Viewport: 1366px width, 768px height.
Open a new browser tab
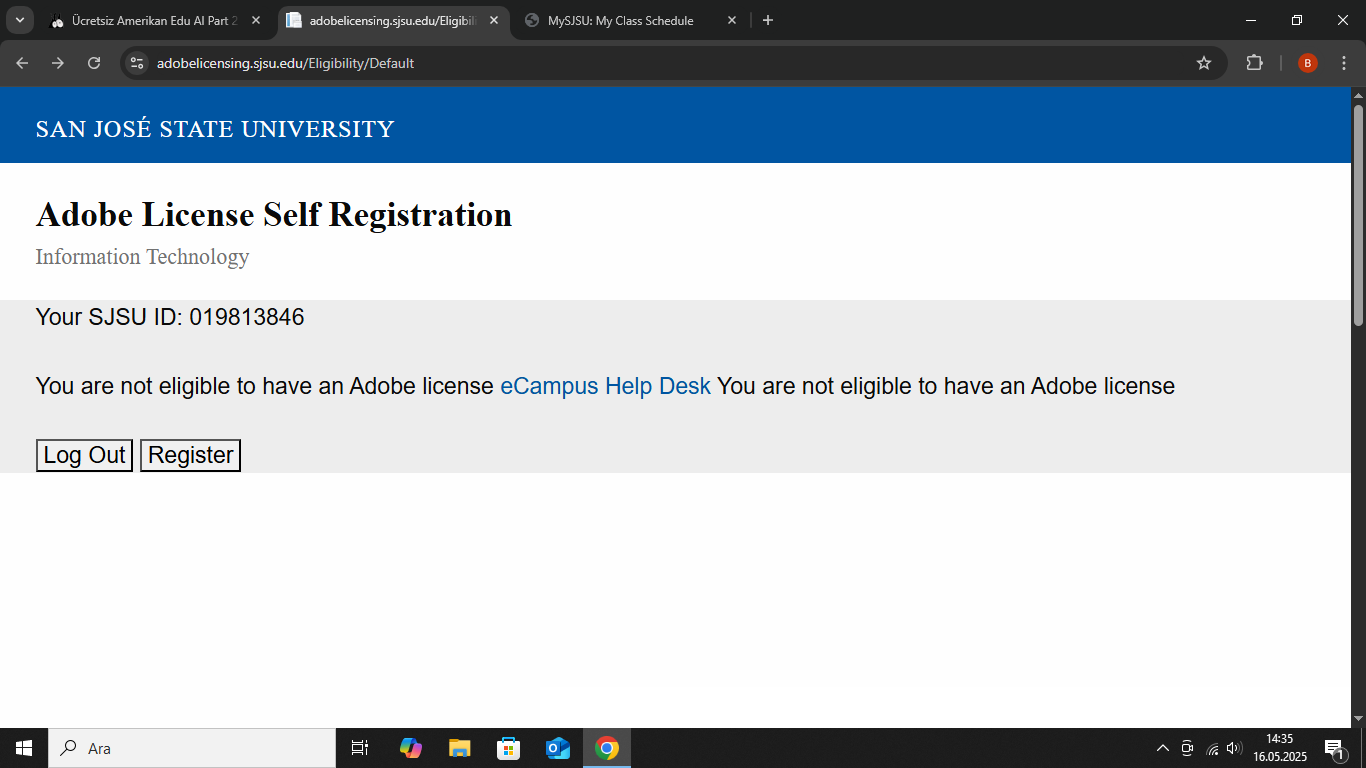(x=768, y=20)
